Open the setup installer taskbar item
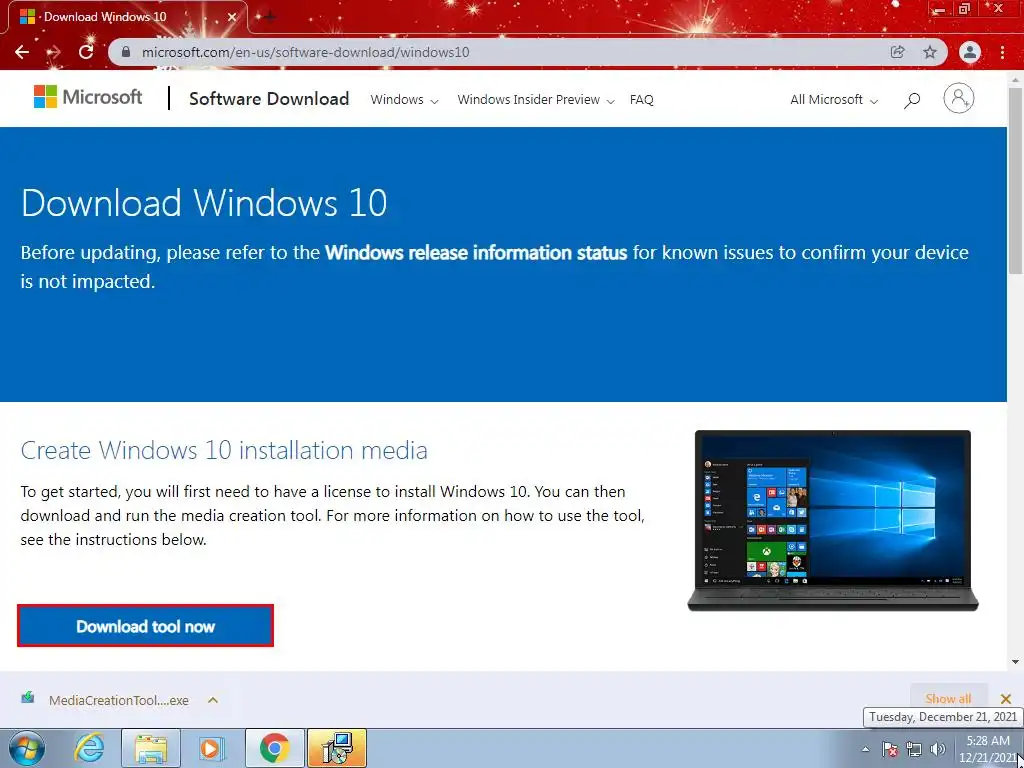Screen dimensions: 1024x768 pyautogui.click(x=337, y=748)
